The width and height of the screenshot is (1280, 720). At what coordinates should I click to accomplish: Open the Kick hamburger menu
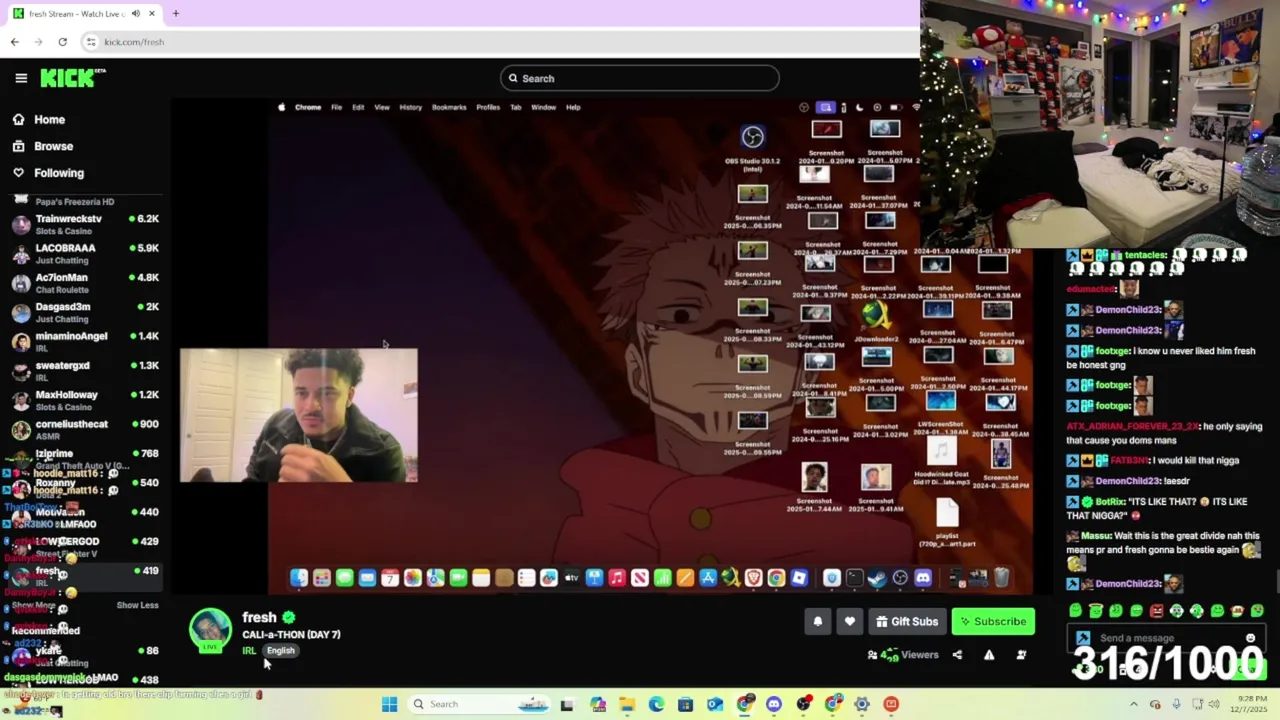click(x=21, y=78)
